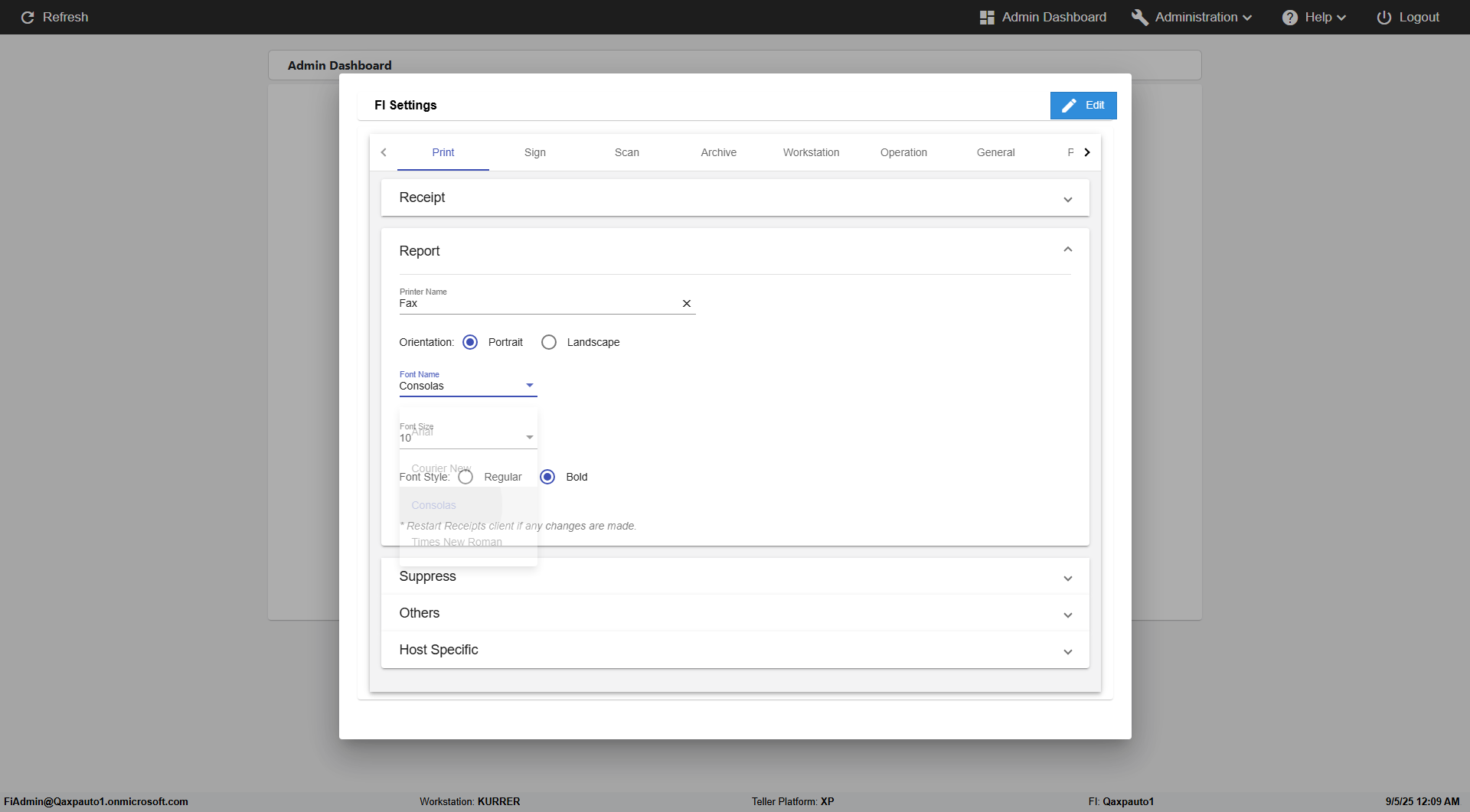Switch to the Workstation tab

[x=812, y=152]
